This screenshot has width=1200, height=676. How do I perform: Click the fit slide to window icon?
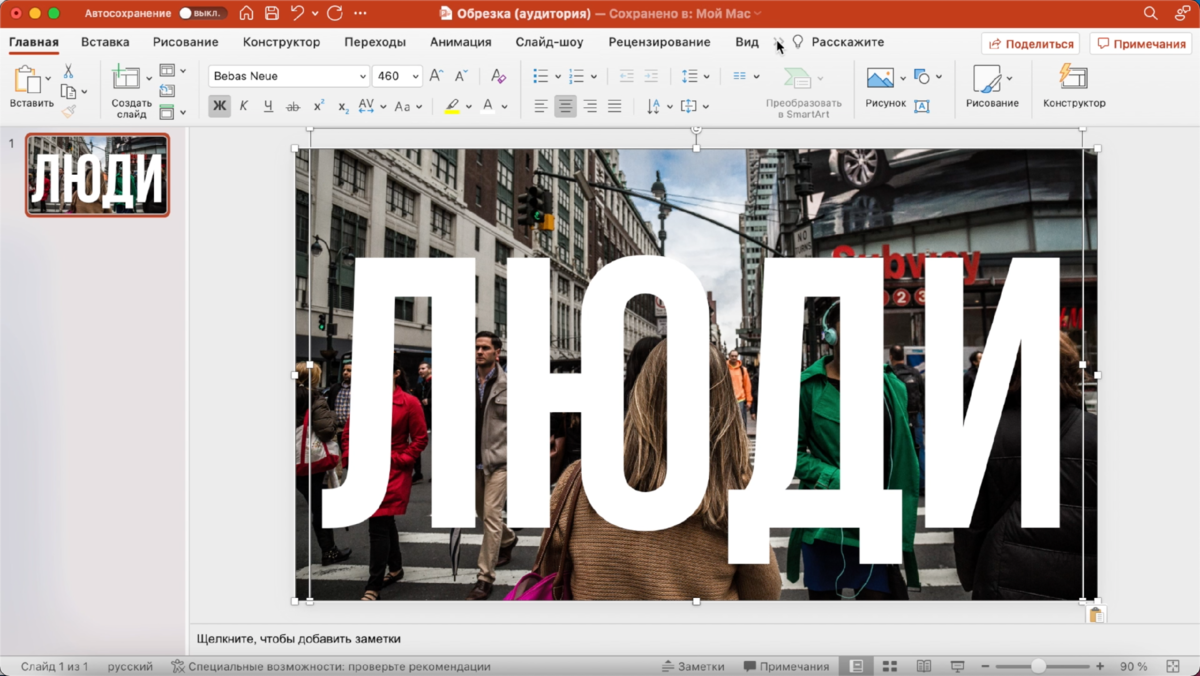coord(1171,666)
